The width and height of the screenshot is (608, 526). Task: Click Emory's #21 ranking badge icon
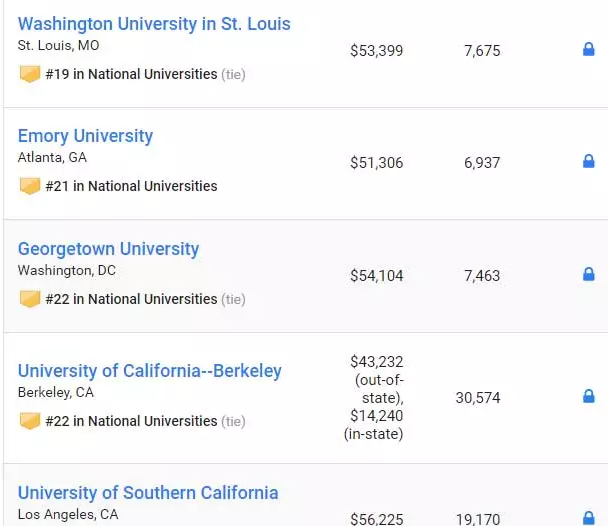pyautogui.click(x=30, y=186)
